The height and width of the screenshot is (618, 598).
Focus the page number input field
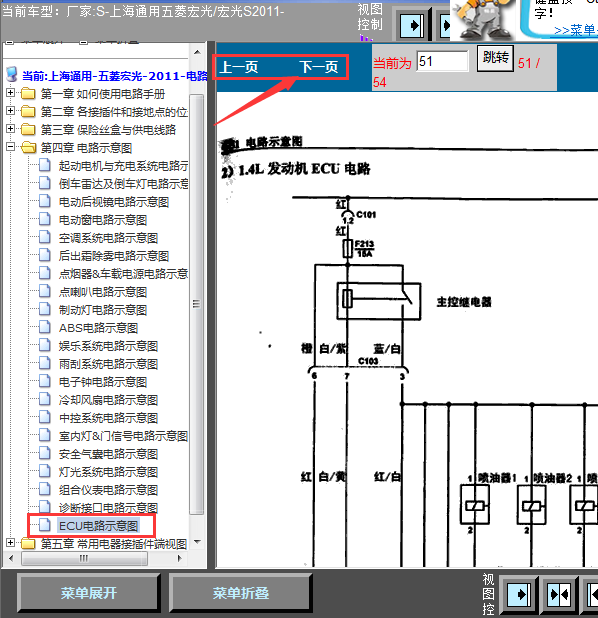(x=442, y=61)
